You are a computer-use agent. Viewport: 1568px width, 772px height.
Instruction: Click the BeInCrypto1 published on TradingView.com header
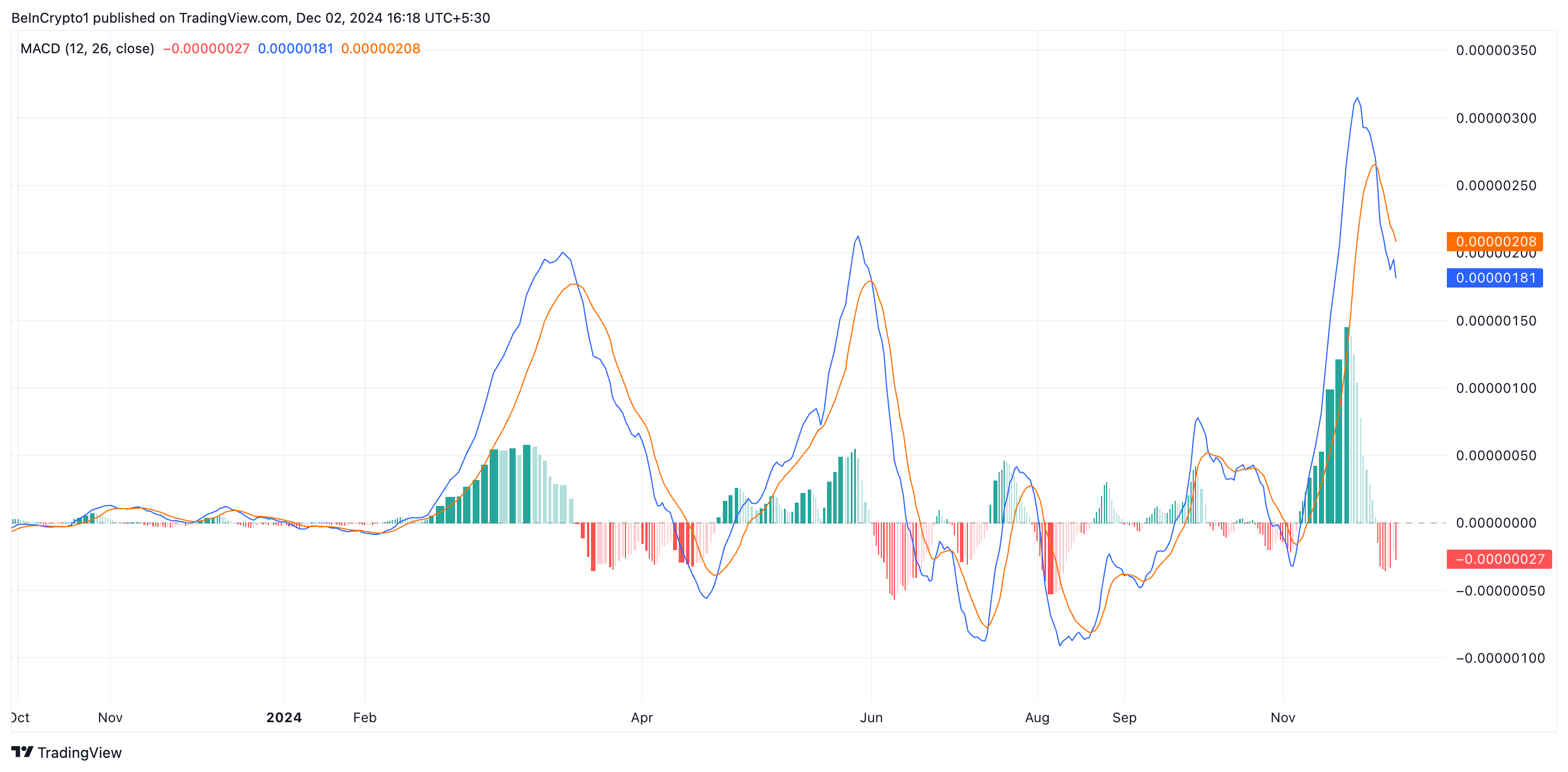[x=250, y=18]
